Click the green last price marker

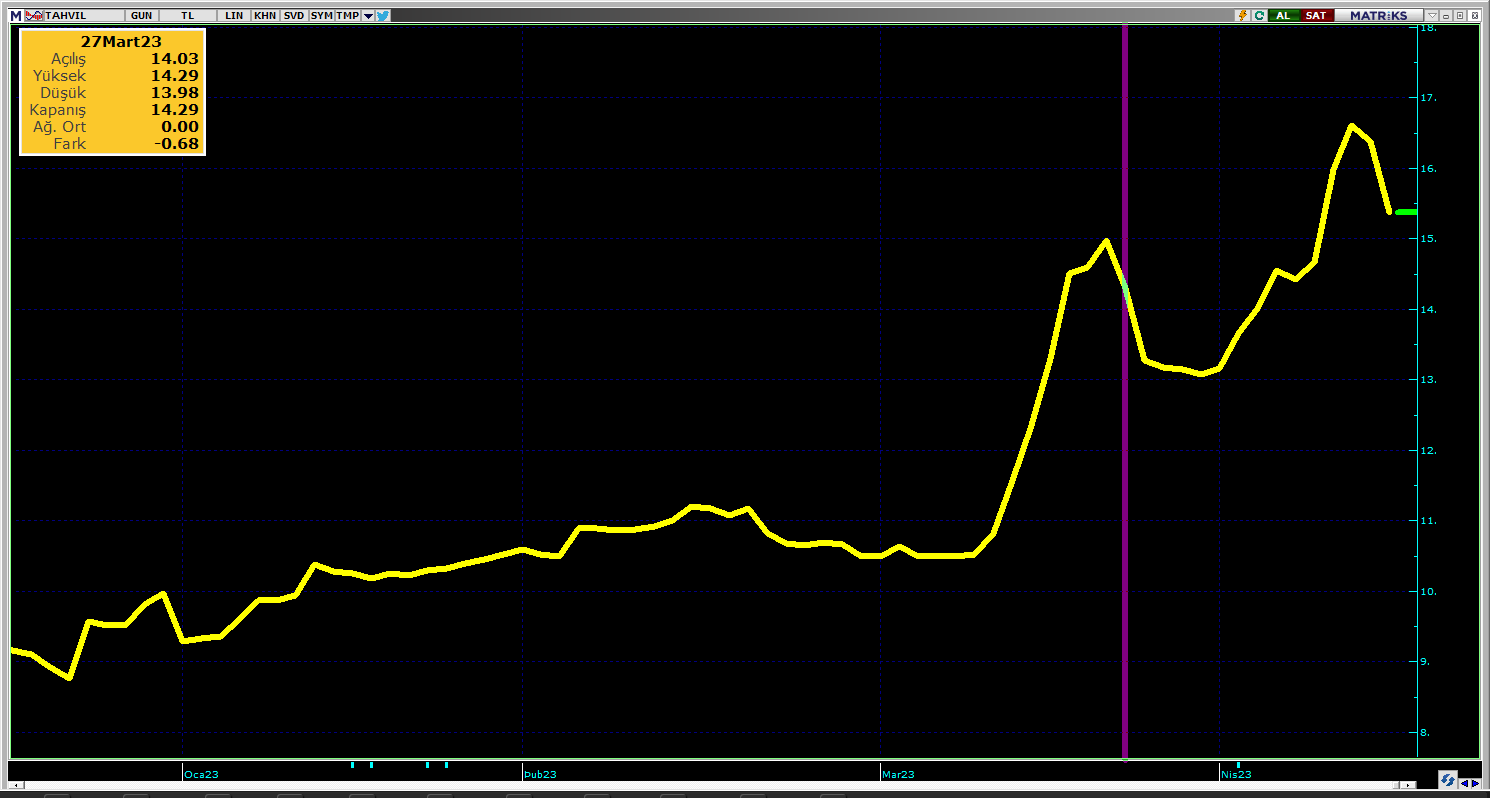point(1406,212)
